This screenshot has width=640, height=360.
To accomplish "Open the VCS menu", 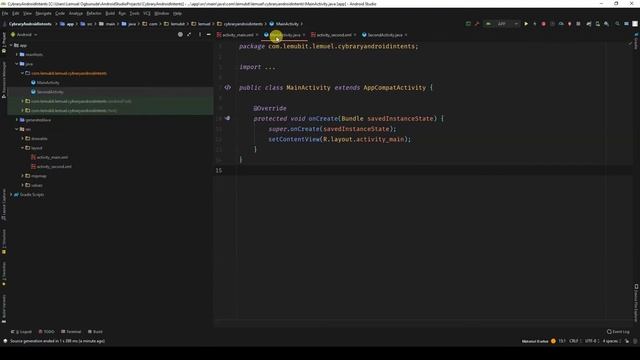I will [x=147, y=13].
